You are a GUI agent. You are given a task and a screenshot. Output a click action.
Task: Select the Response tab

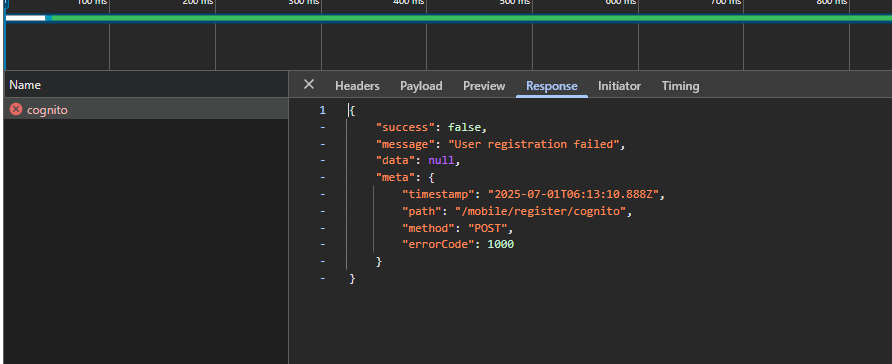click(x=552, y=86)
